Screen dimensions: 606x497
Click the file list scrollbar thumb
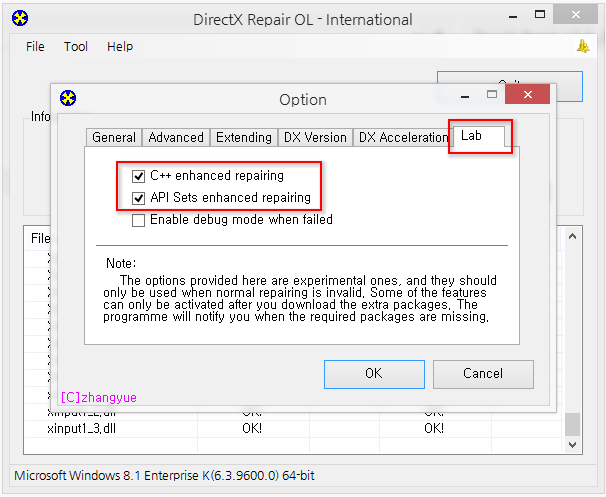[572, 424]
